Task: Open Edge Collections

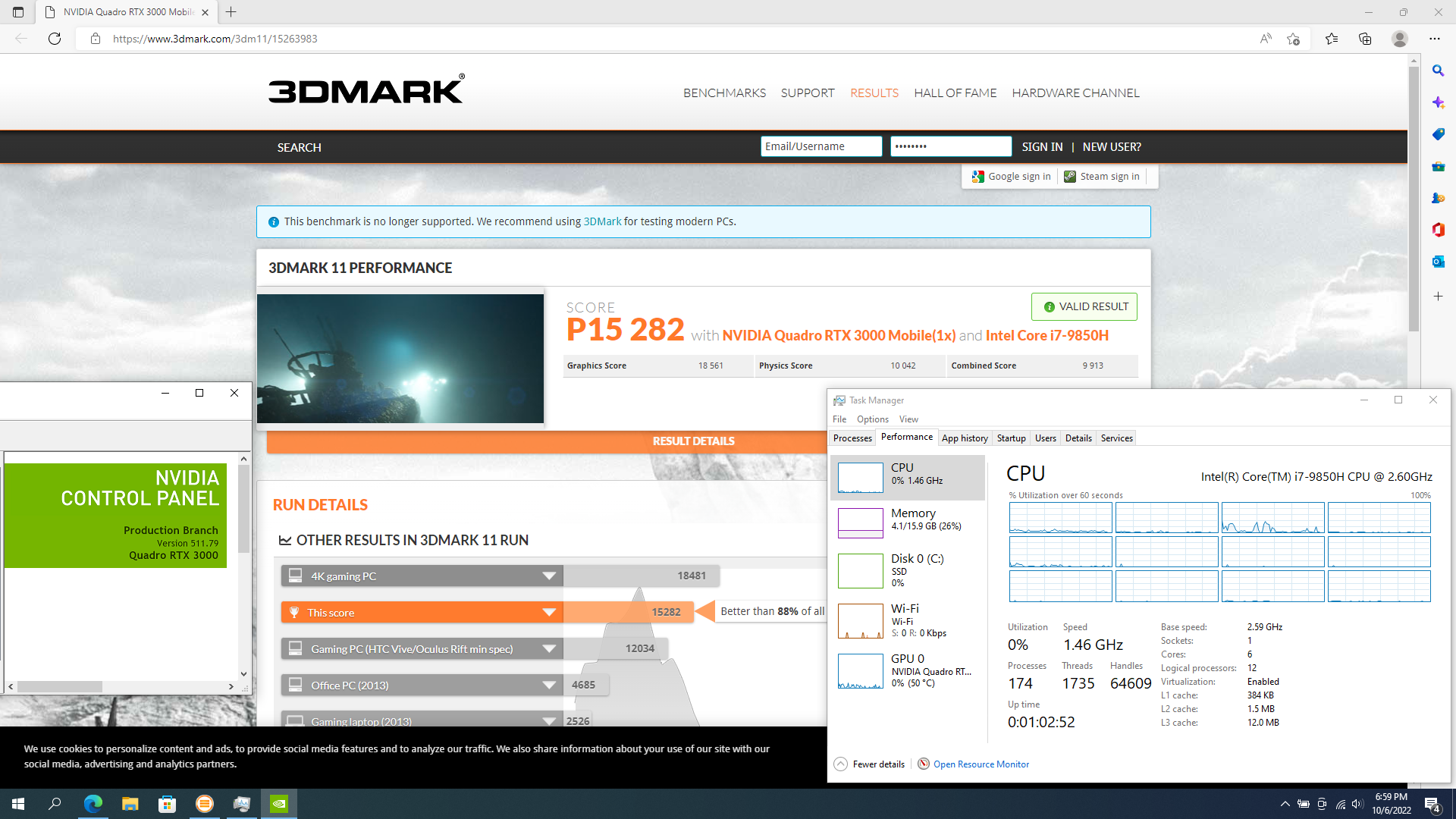Action: (1365, 39)
